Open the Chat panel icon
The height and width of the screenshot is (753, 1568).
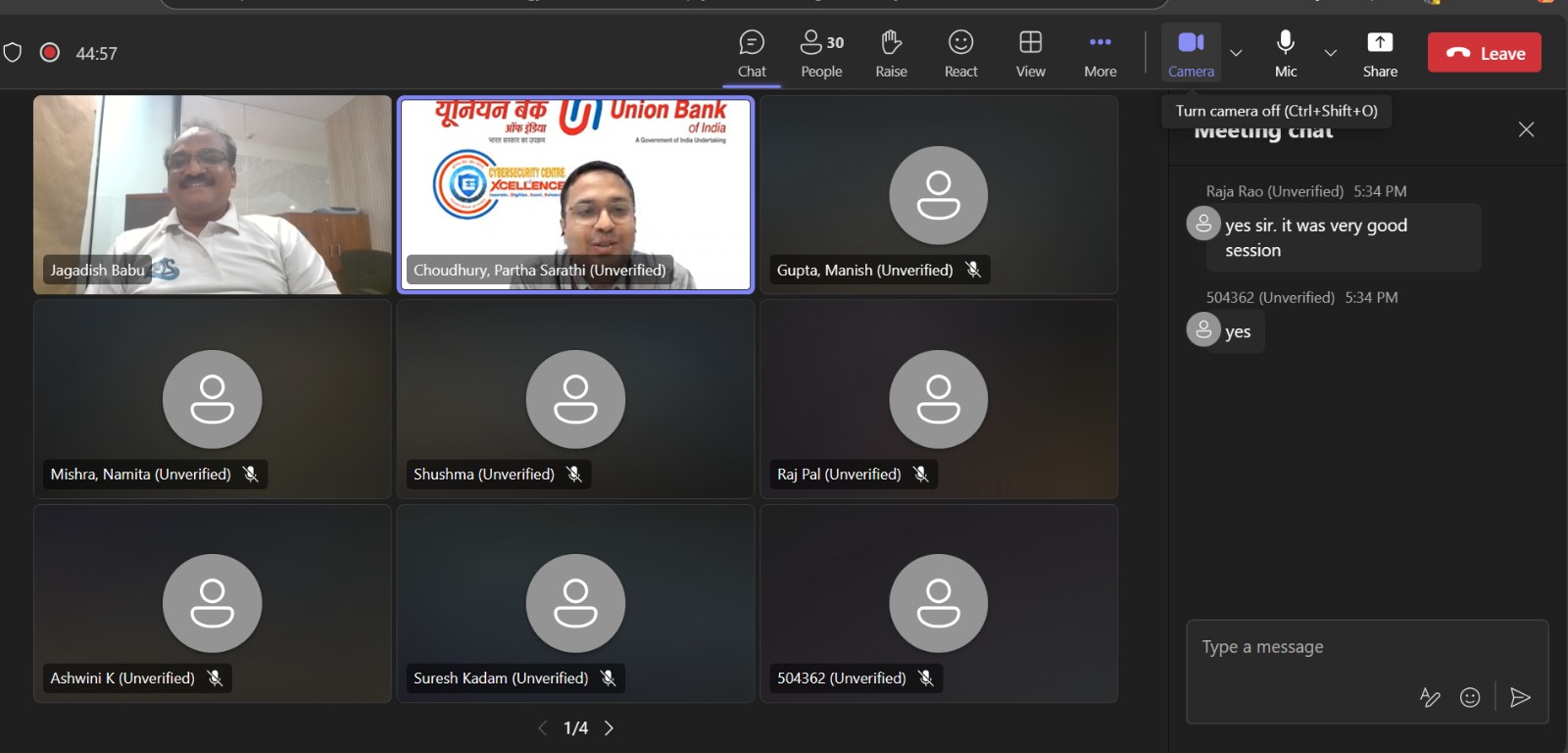tap(752, 53)
